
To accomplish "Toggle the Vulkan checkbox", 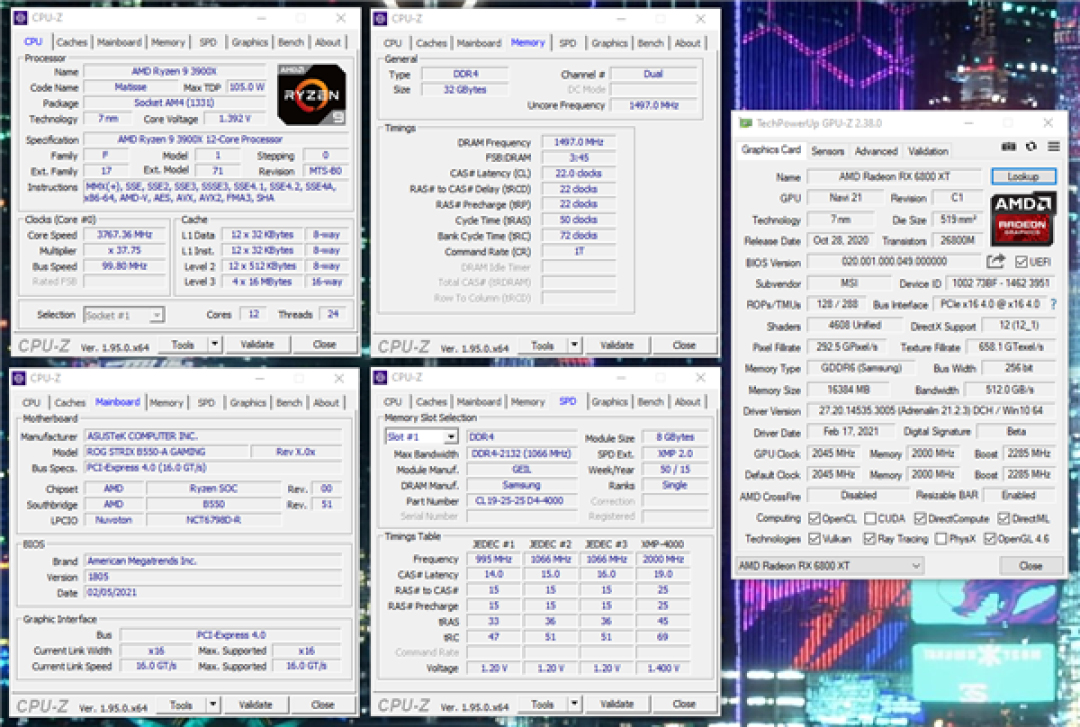I will tap(814, 538).
